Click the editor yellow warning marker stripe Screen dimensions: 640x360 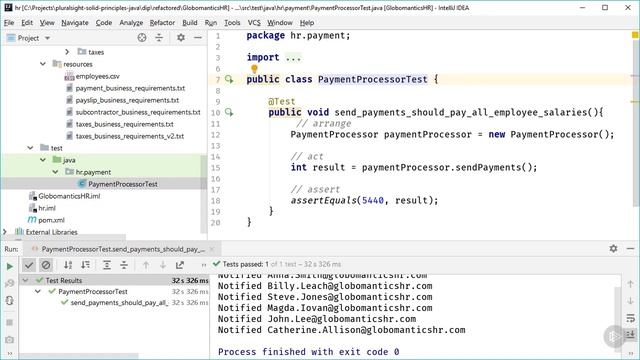pos(635,36)
